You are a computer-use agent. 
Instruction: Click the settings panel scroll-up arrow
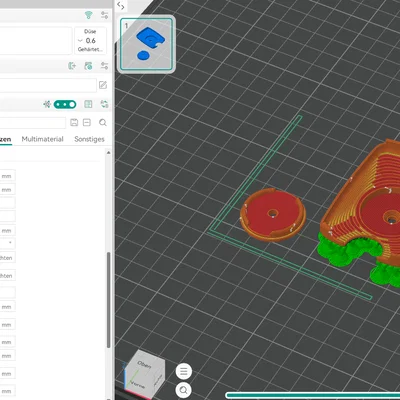(x=108, y=153)
